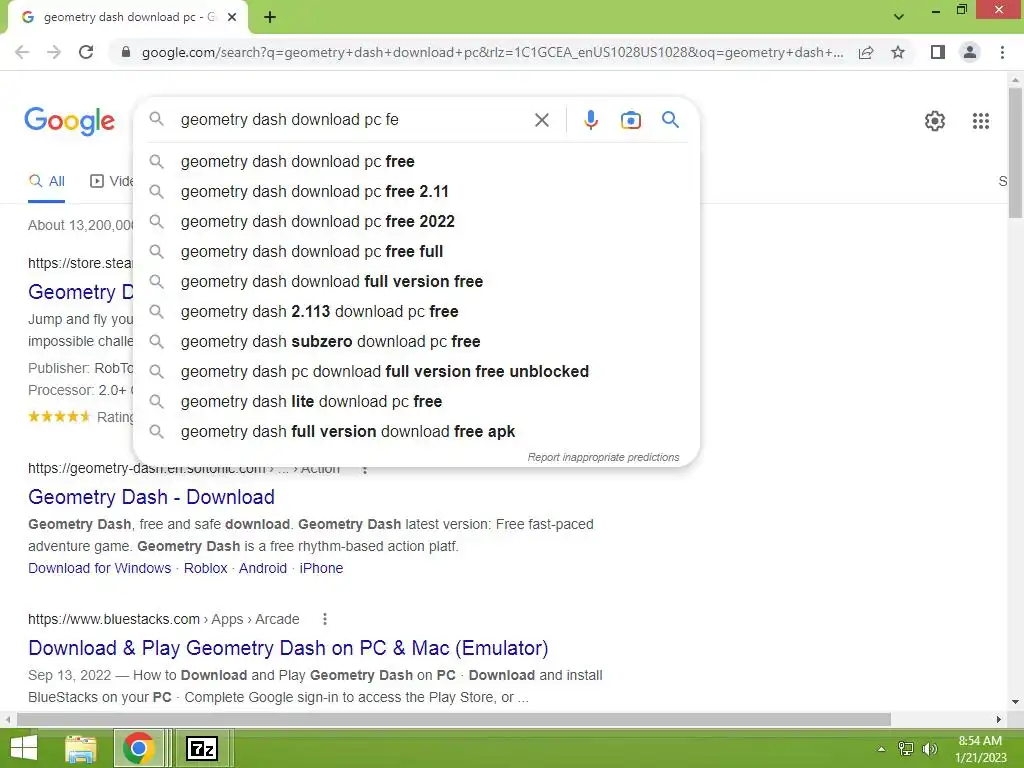Reload the current page
Viewport: 1024px width, 768px height.
(x=86, y=52)
